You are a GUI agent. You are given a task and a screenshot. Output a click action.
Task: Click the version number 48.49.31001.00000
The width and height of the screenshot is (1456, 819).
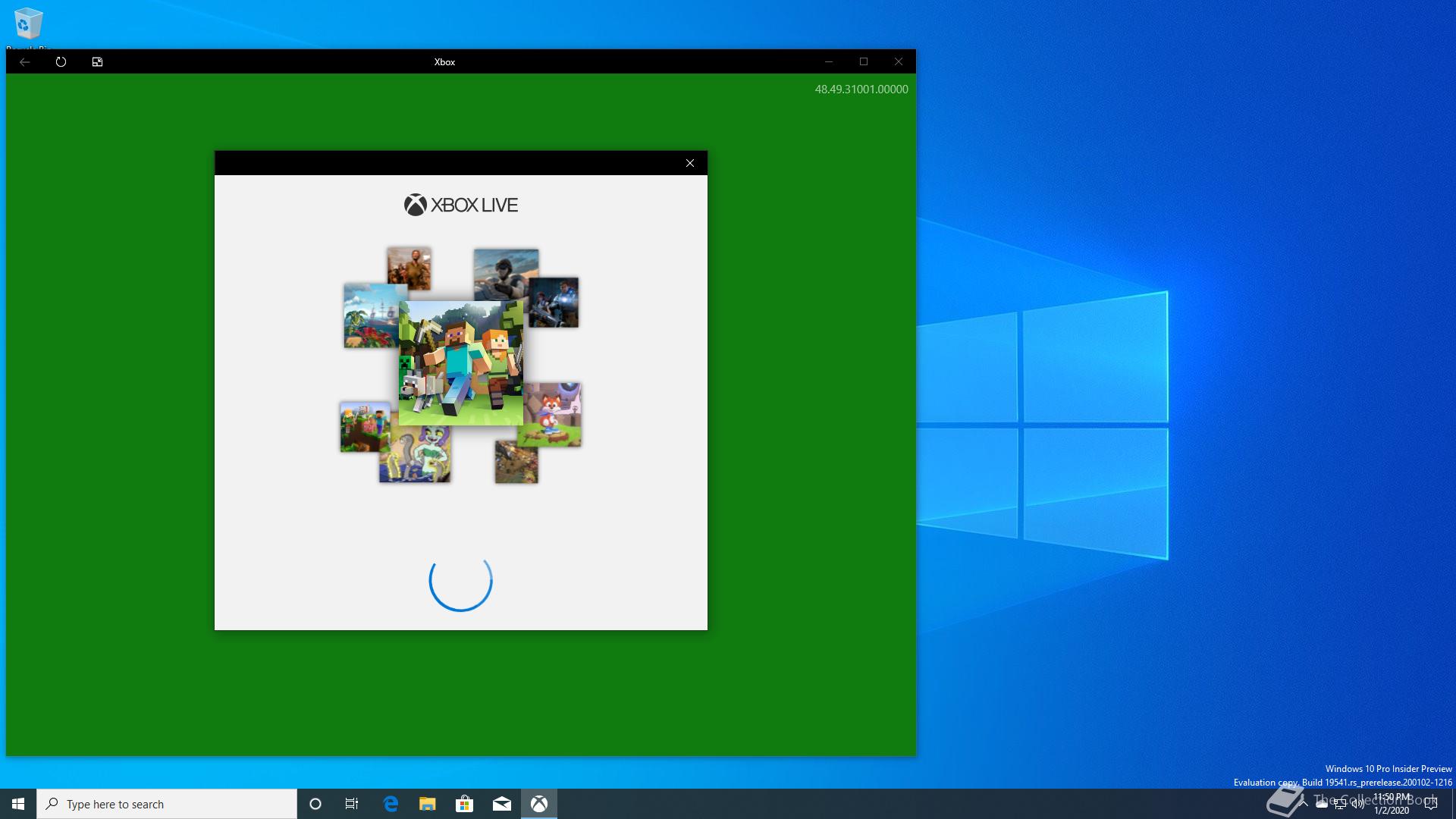[x=861, y=89]
